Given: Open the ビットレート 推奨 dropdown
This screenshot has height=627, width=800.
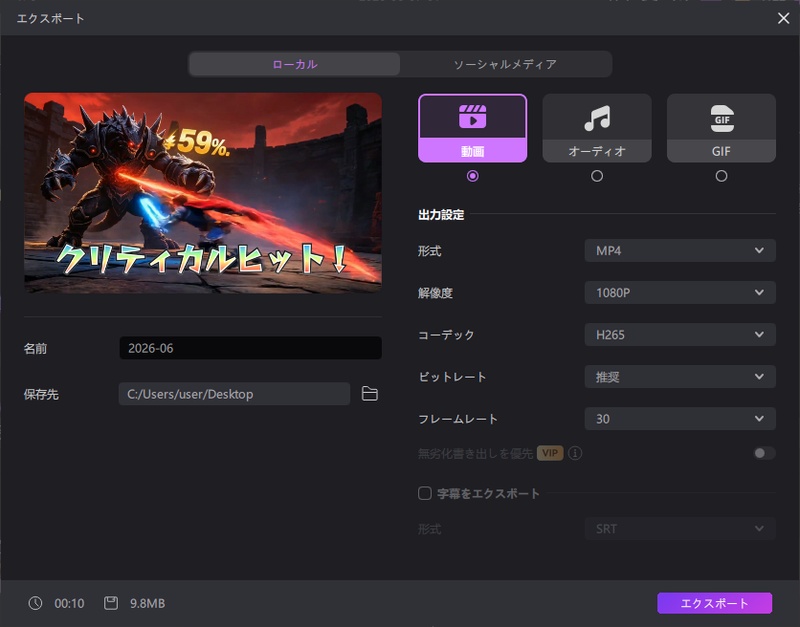Looking at the screenshot, I should tap(680, 377).
